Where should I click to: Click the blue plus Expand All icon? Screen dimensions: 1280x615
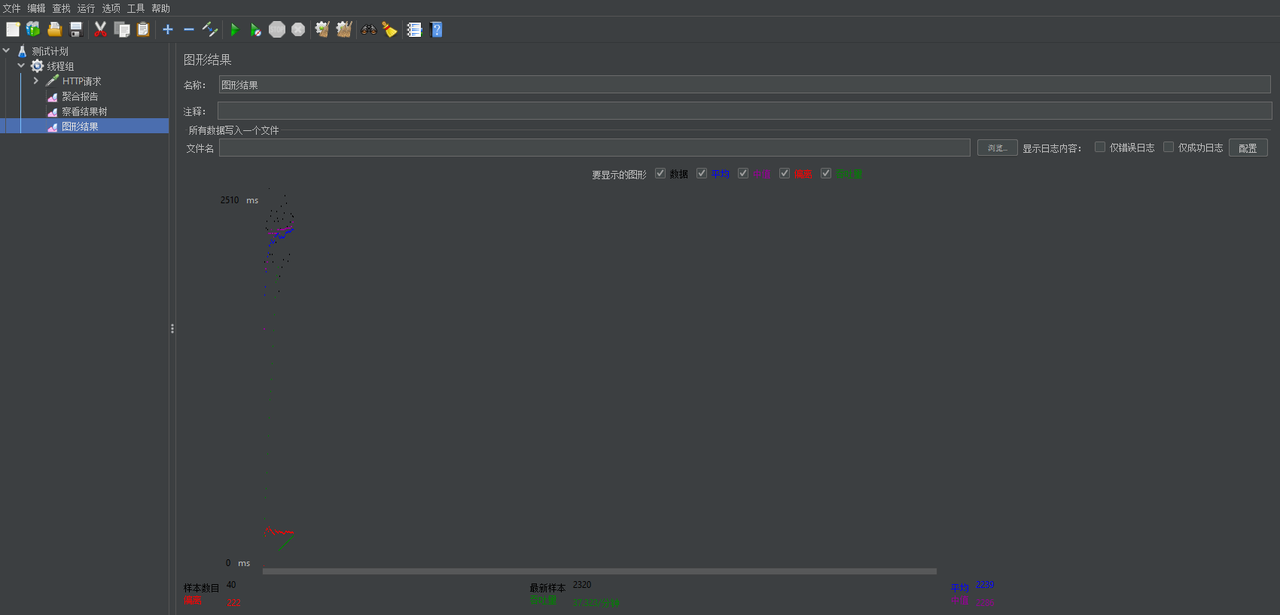coord(168,30)
